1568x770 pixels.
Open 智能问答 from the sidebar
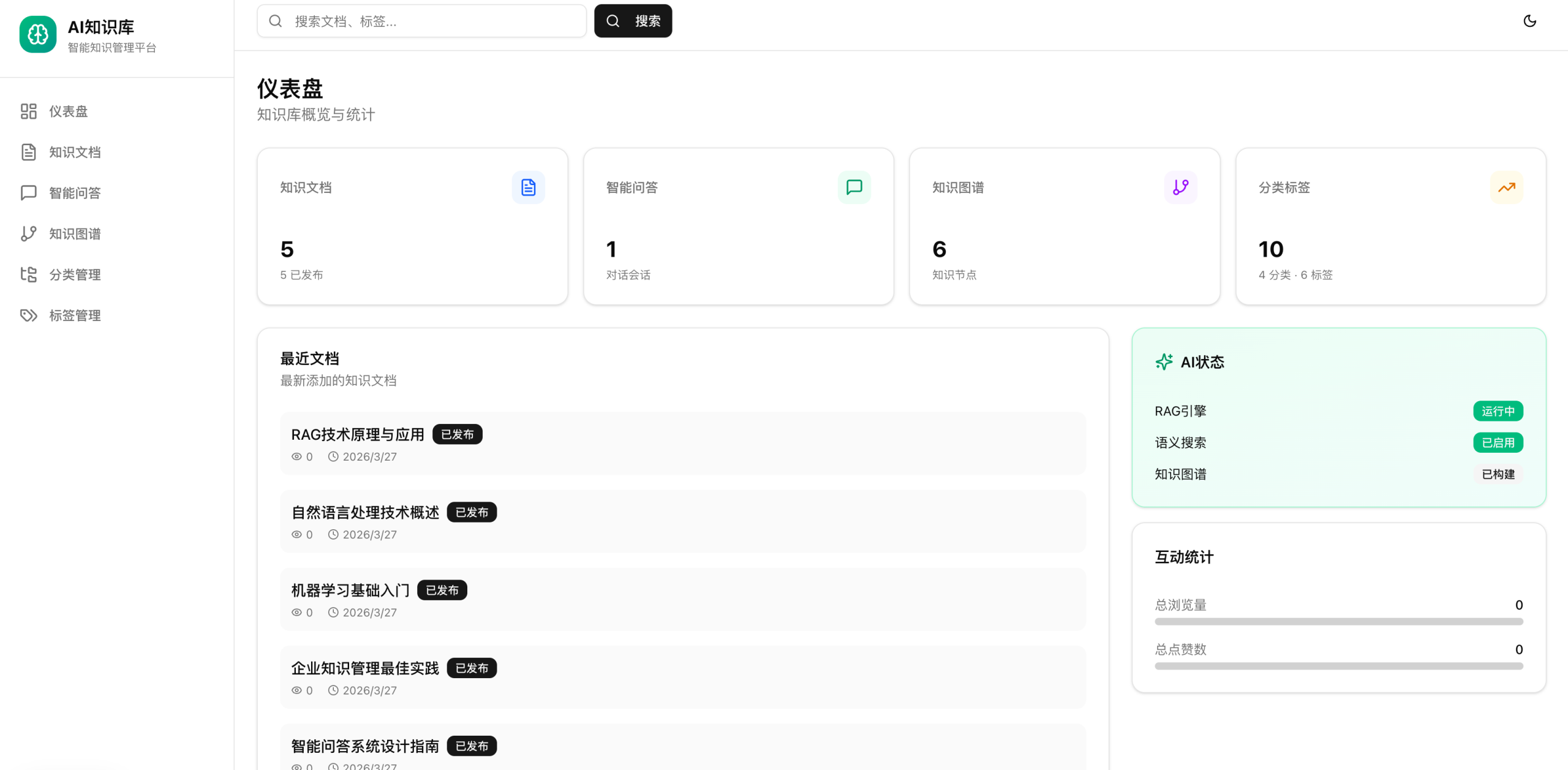tap(75, 193)
